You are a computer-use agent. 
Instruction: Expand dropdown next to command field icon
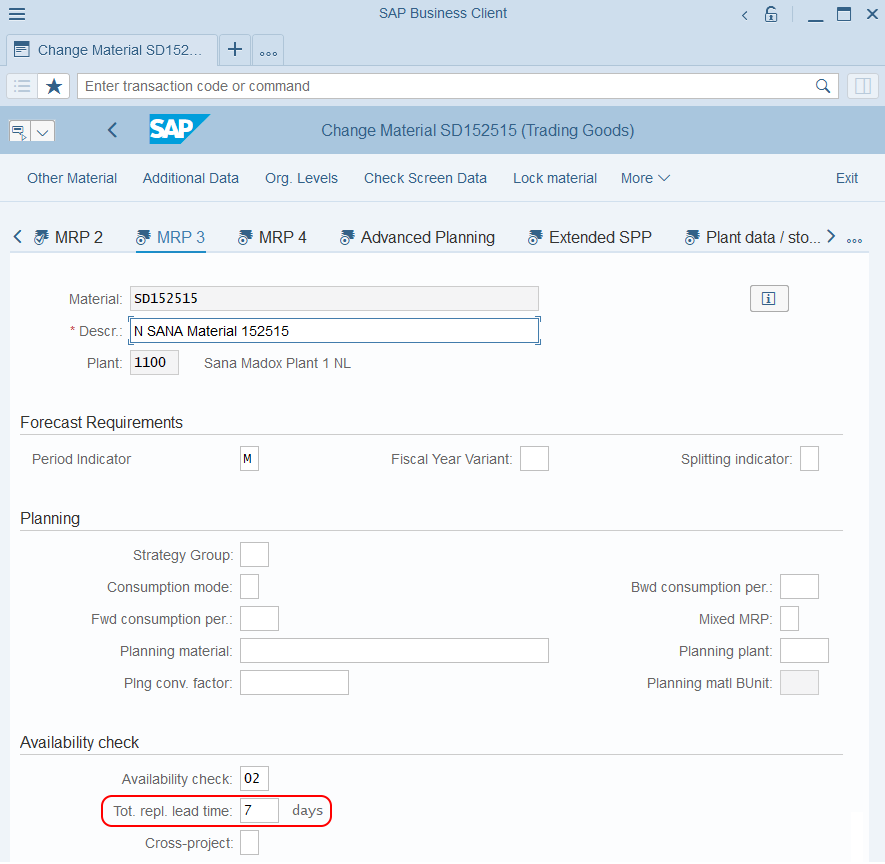tap(43, 132)
